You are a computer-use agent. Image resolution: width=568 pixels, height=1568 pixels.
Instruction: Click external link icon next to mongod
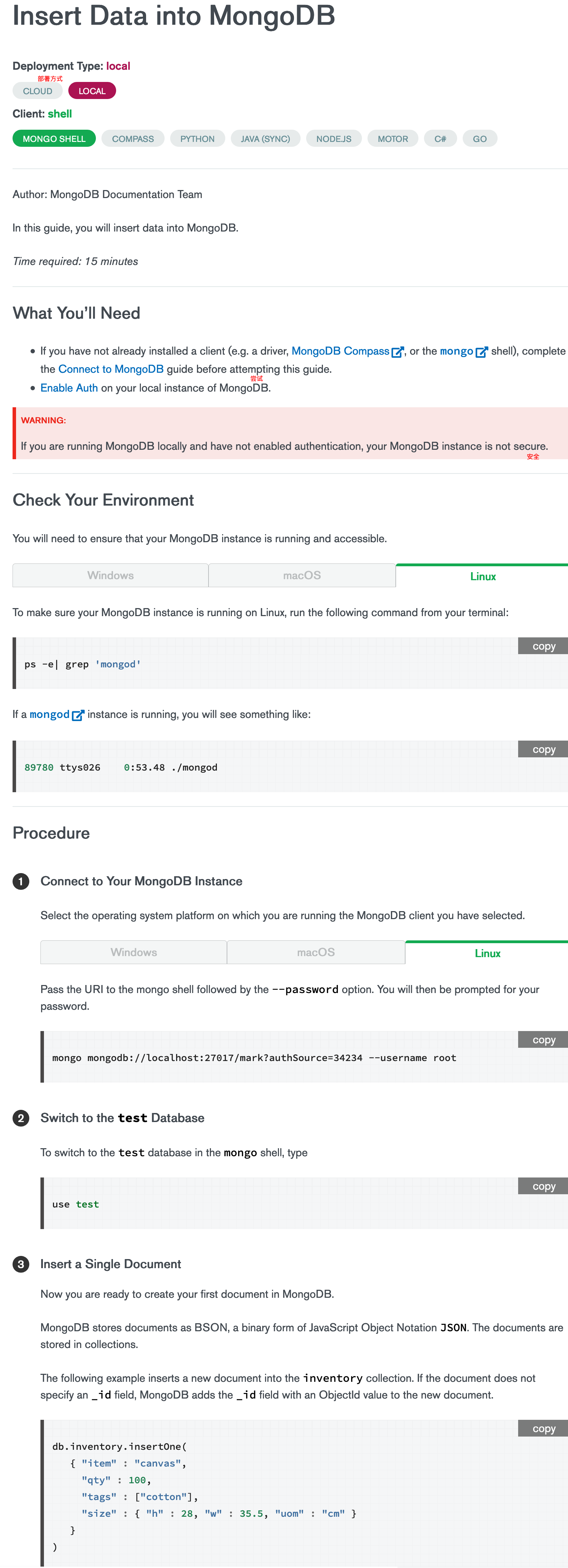point(78,715)
